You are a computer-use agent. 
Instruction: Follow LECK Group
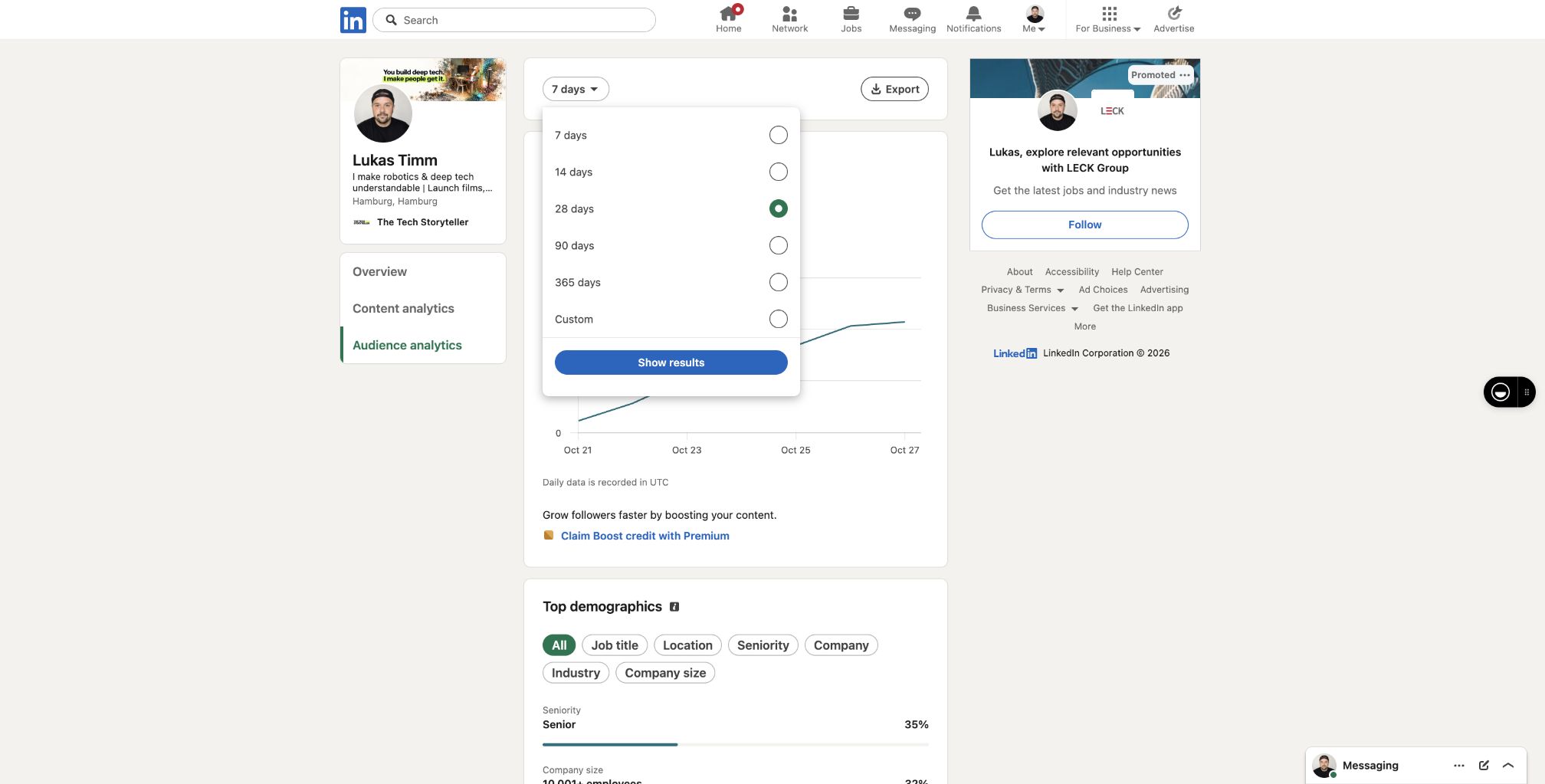pyautogui.click(x=1085, y=225)
